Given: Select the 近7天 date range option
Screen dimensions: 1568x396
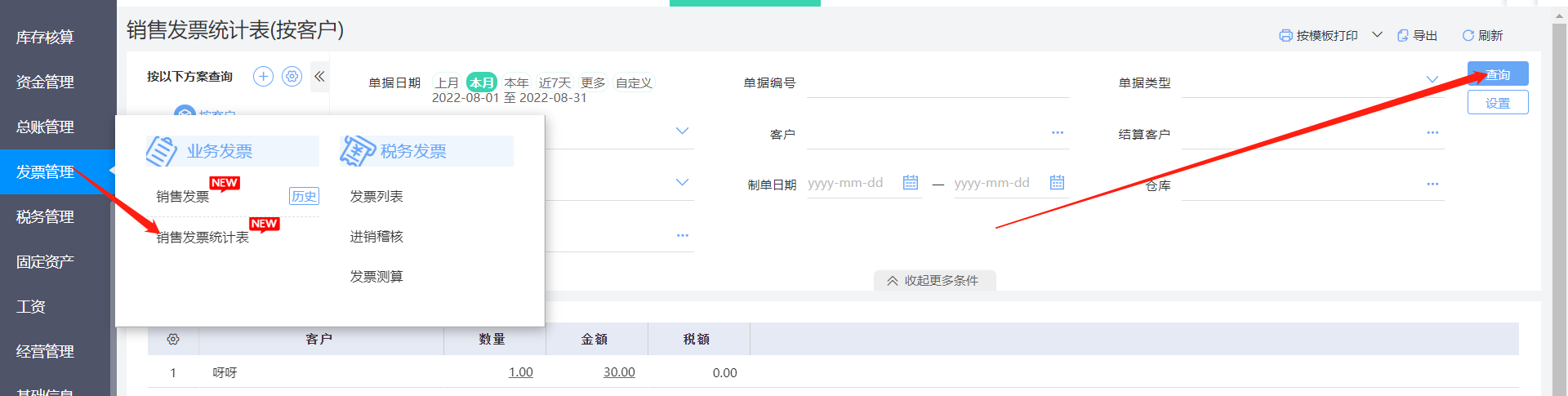Looking at the screenshot, I should [x=555, y=82].
